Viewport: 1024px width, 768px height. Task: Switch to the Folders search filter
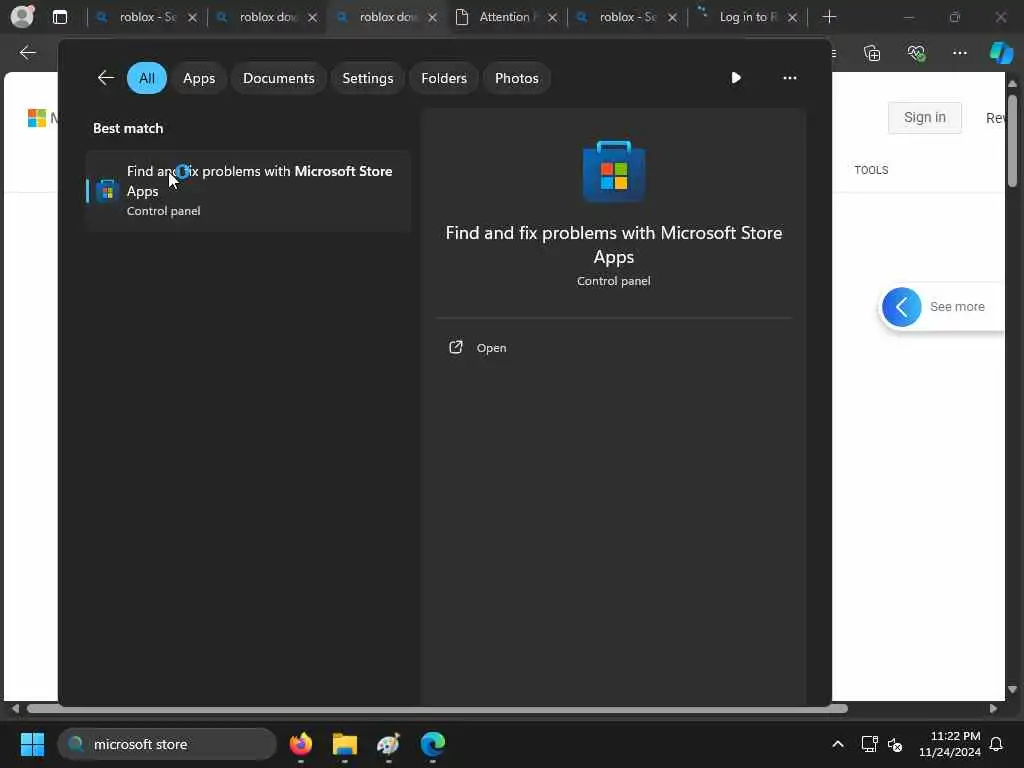pyautogui.click(x=444, y=78)
